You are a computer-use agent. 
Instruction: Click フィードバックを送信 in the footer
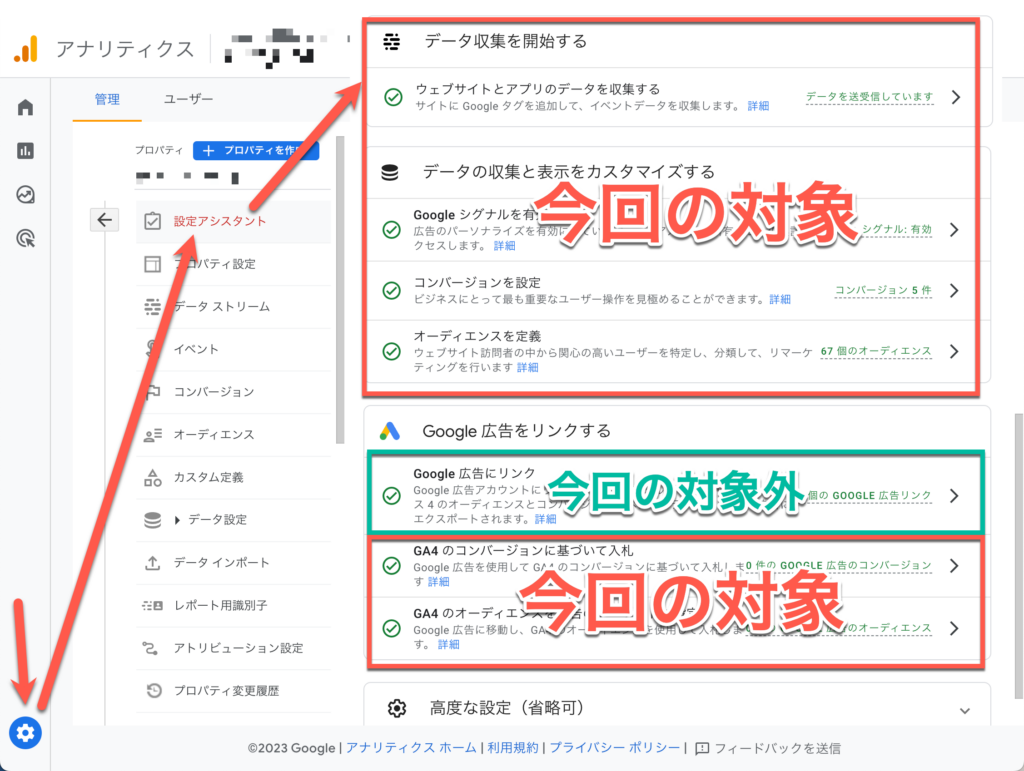[777, 748]
